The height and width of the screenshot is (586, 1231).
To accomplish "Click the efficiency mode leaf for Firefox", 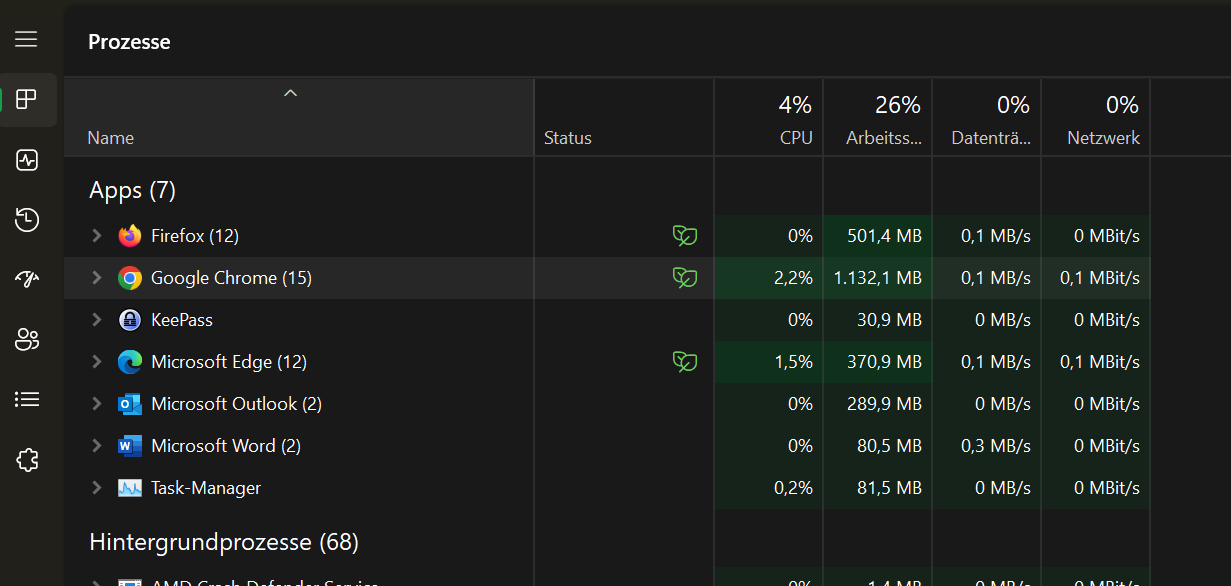I will pyautogui.click(x=685, y=236).
